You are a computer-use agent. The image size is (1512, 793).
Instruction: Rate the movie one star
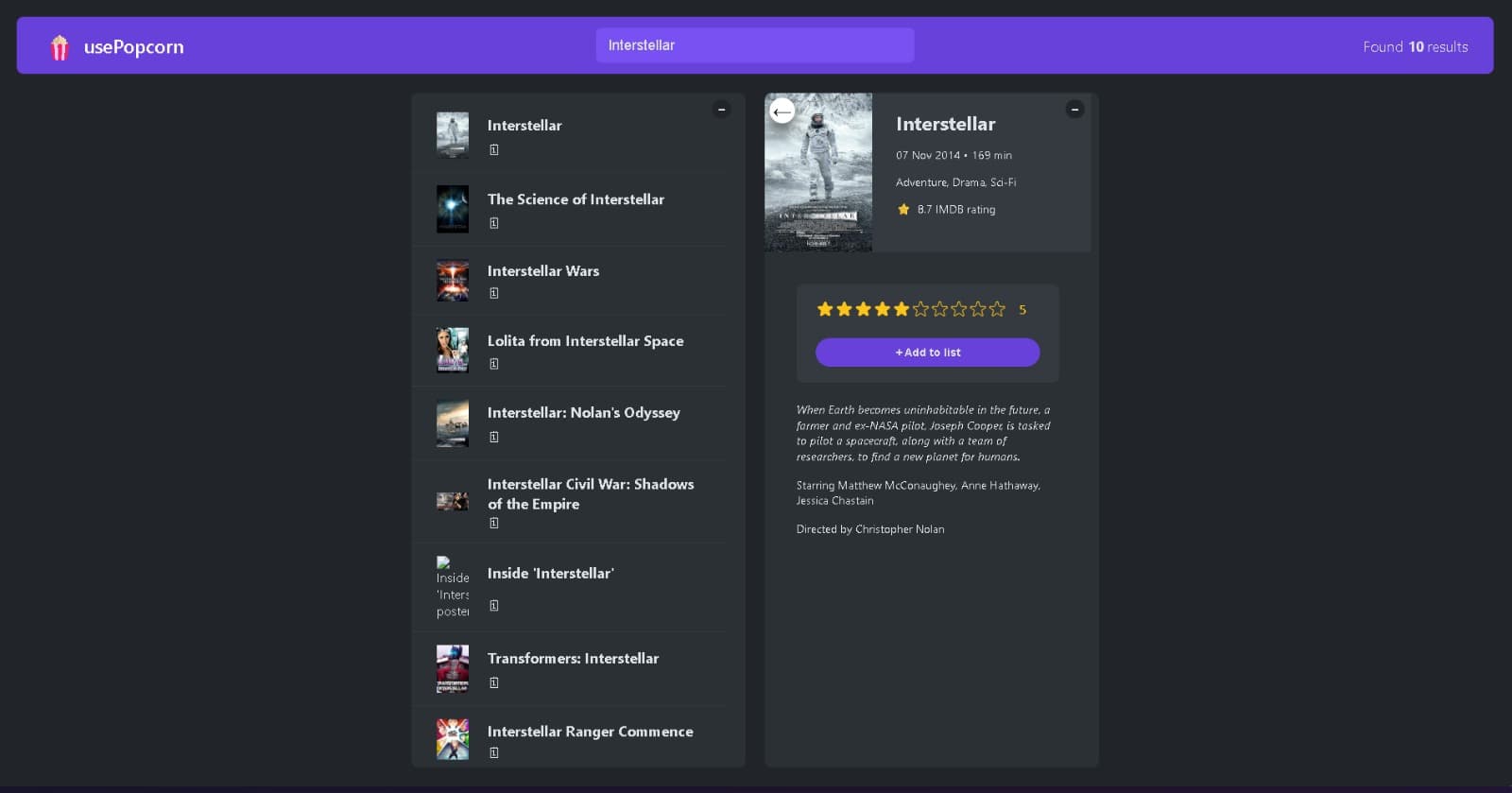click(x=825, y=309)
